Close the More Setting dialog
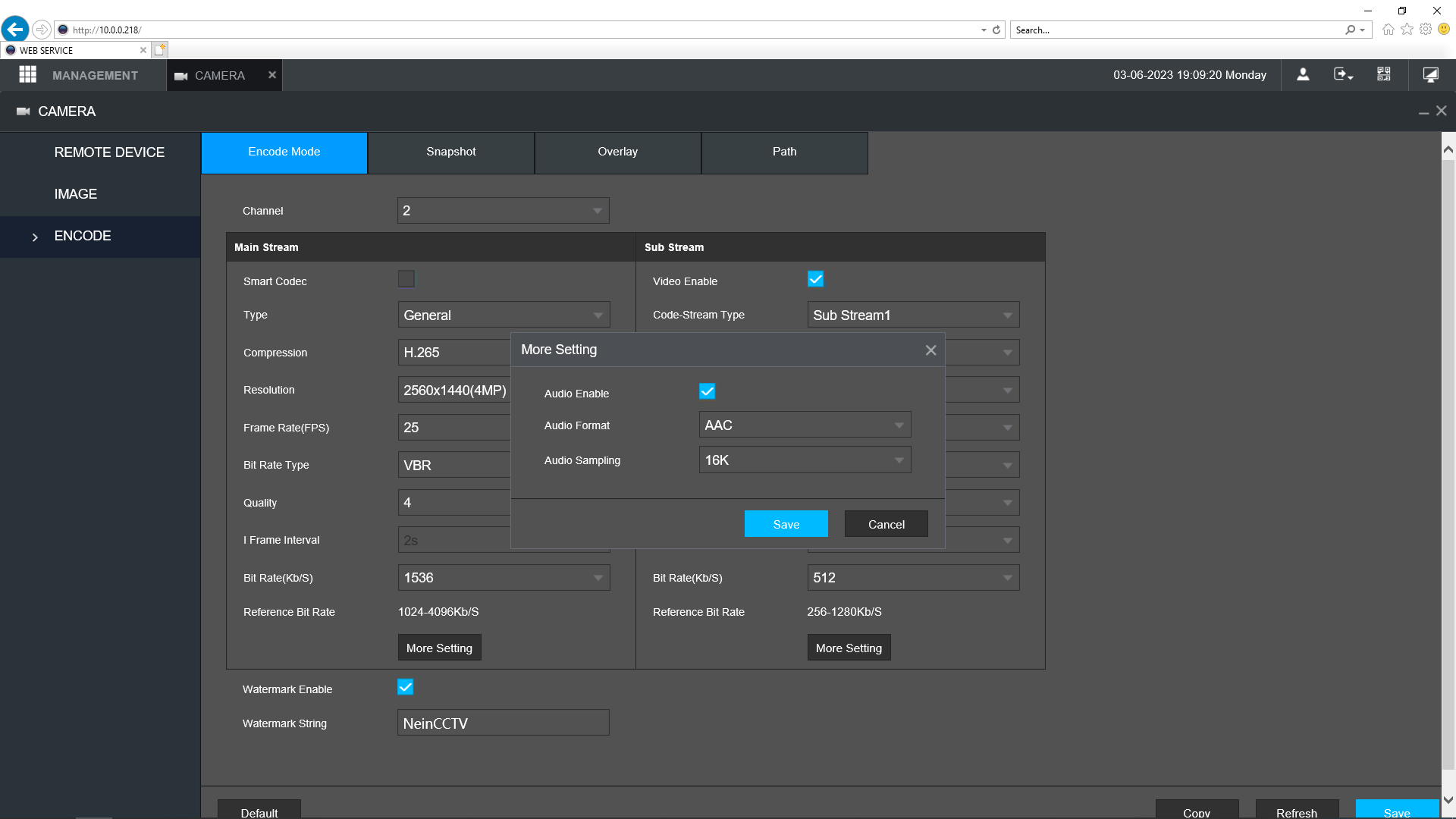1456x819 pixels. [931, 350]
